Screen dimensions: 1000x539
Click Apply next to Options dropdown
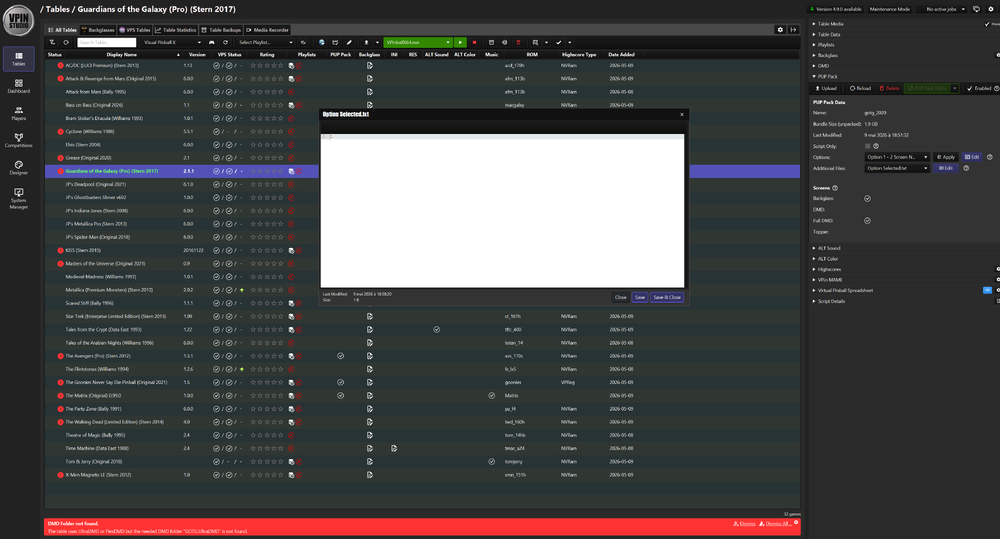point(946,157)
